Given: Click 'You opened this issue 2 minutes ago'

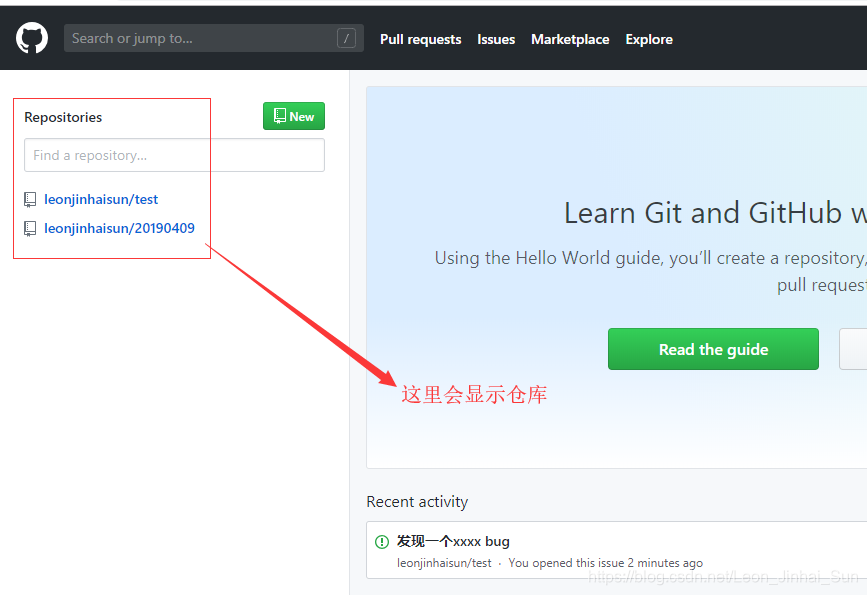Looking at the screenshot, I should coord(605,563).
